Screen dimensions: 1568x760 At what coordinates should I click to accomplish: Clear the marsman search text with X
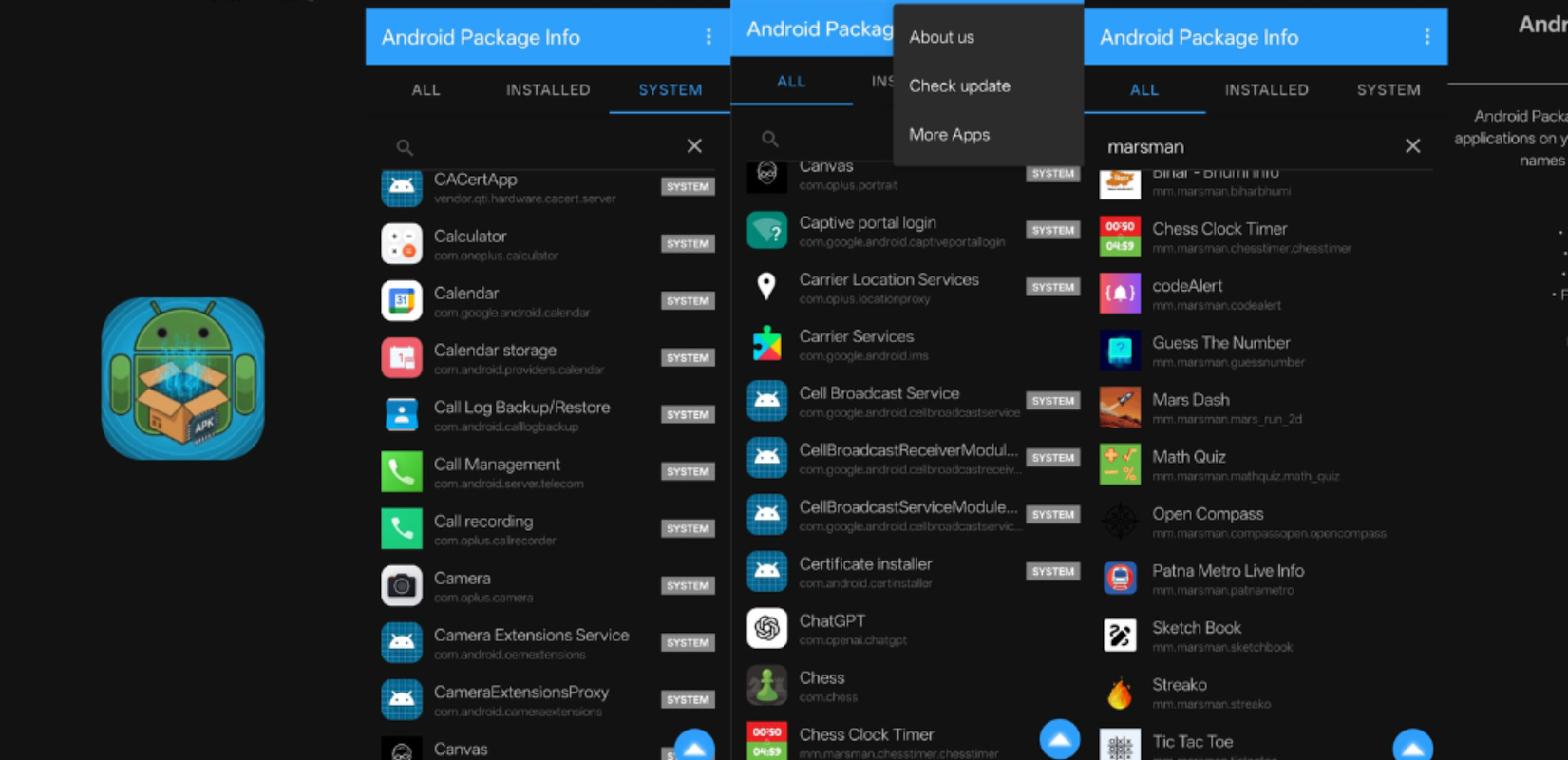pyautogui.click(x=1413, y=146)
